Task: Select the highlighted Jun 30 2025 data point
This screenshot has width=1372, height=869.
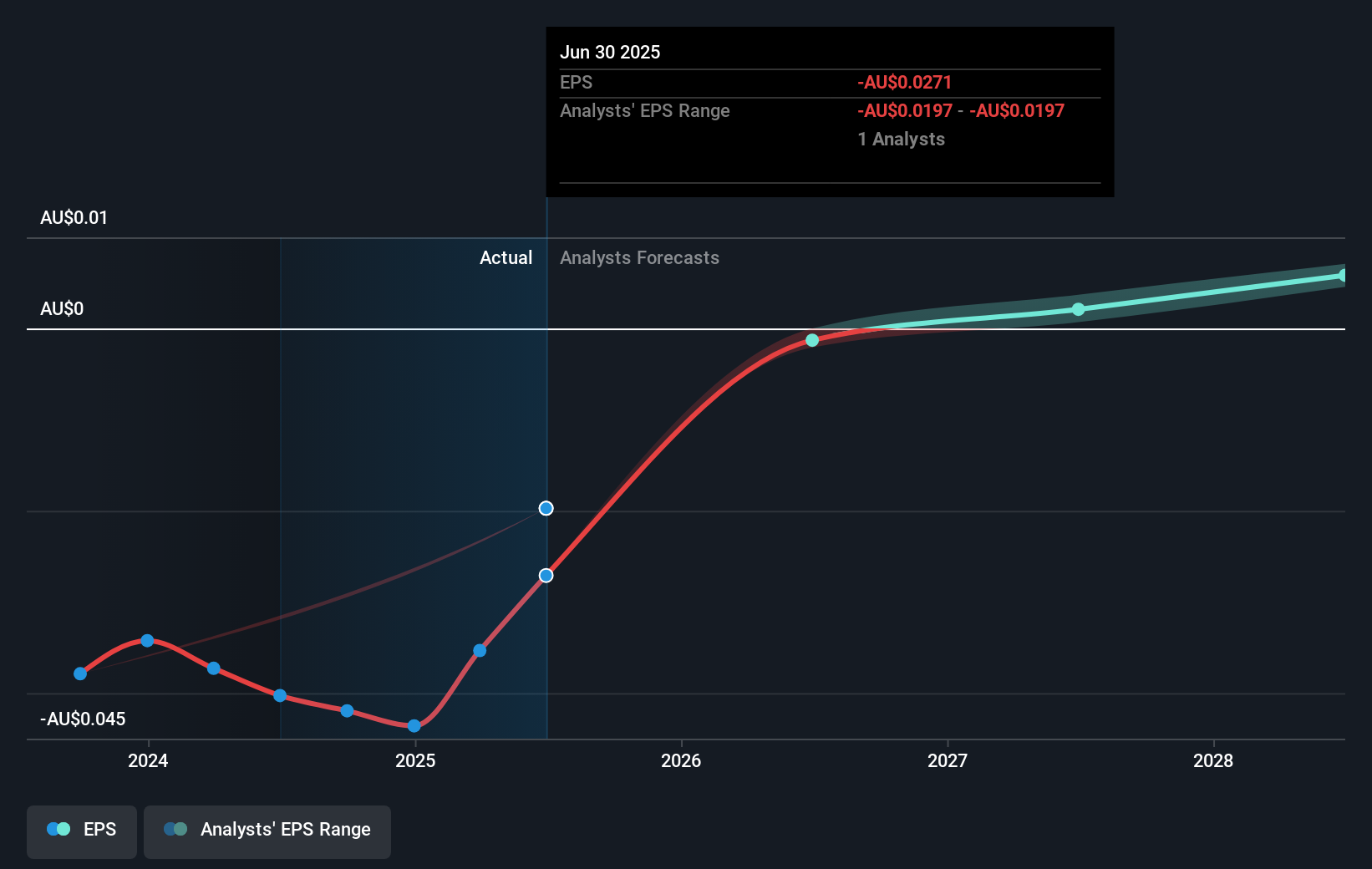Action: click(x=546, y=575)
